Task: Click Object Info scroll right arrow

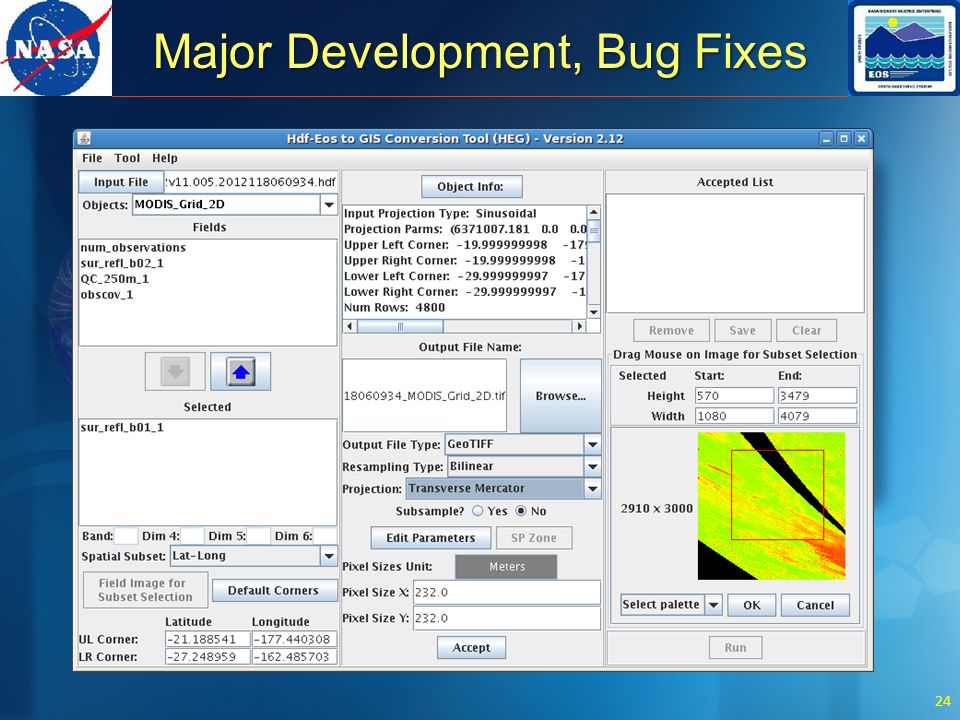Action: (579, 326)
